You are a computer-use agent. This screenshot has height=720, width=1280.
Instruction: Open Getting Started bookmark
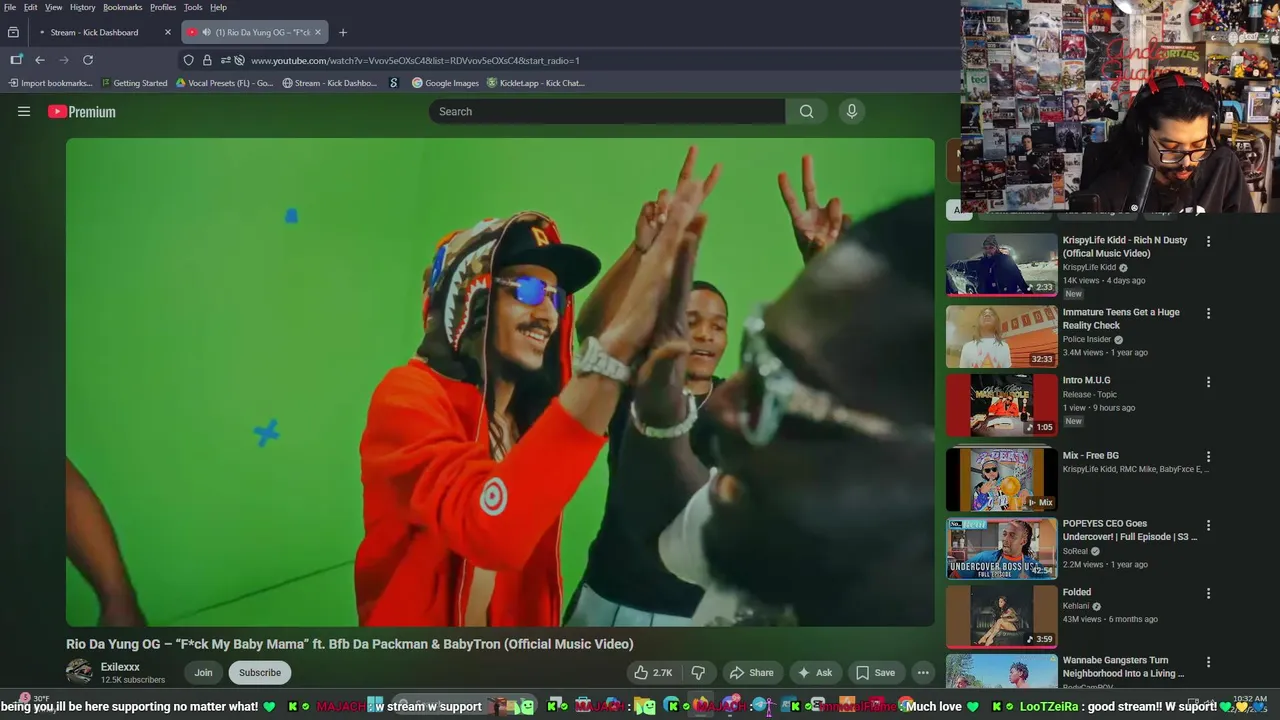[134, 83]
